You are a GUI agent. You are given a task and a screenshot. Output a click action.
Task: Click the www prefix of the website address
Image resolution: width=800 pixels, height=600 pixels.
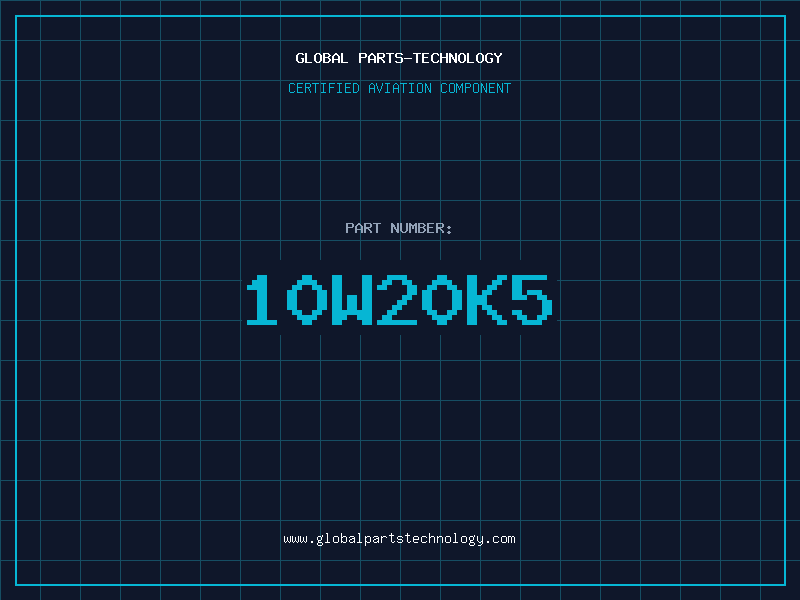[x=295, y=540]
